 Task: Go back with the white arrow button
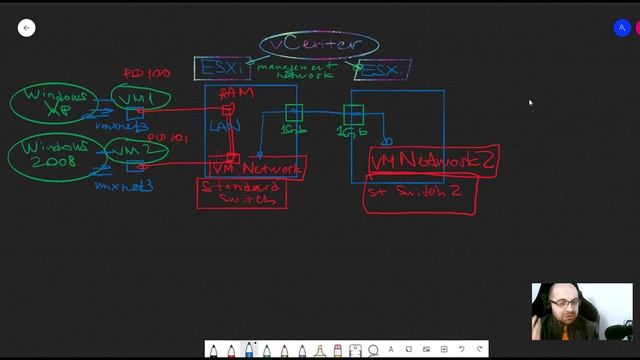point(27,28)
